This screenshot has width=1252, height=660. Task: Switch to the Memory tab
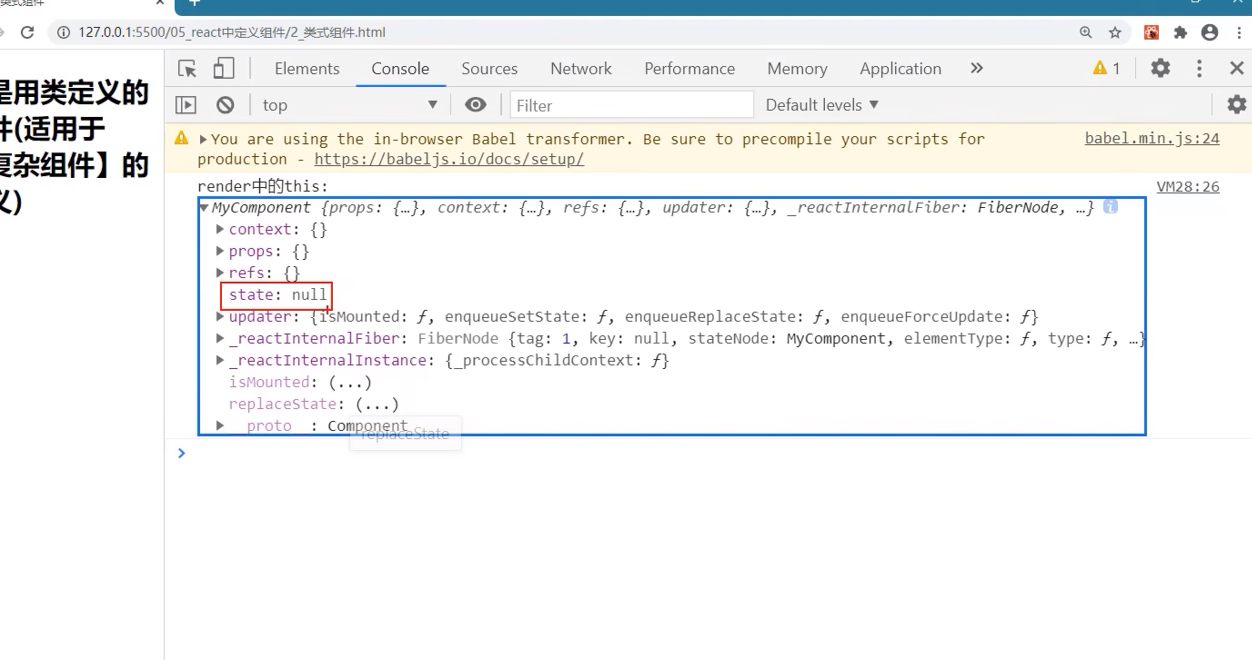[797, 68]
